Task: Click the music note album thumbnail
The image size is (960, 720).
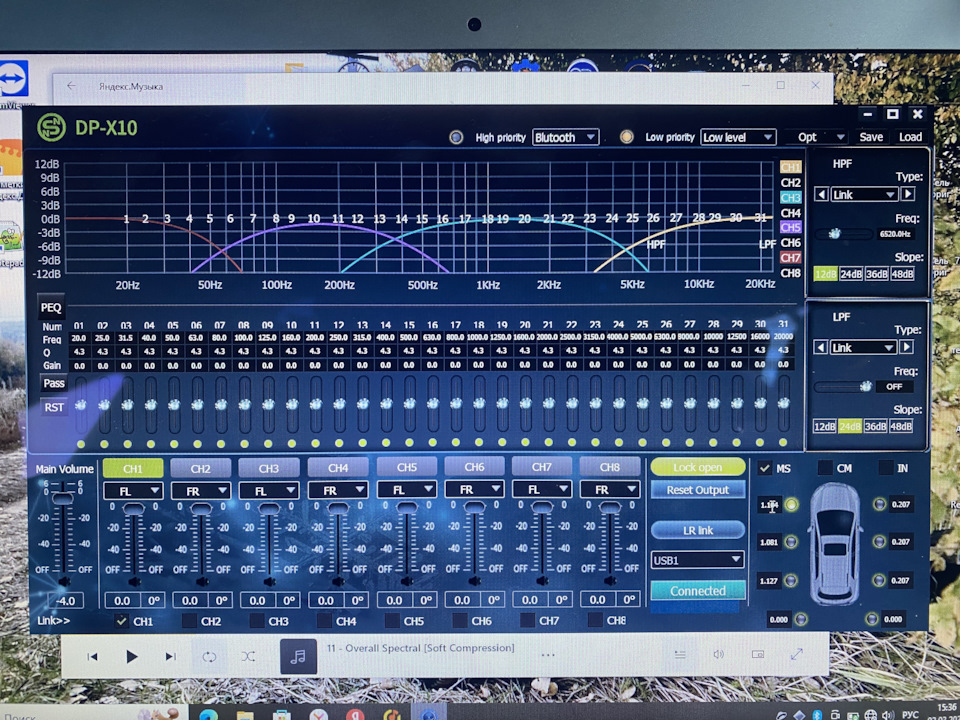Action: tap(298, 656)
